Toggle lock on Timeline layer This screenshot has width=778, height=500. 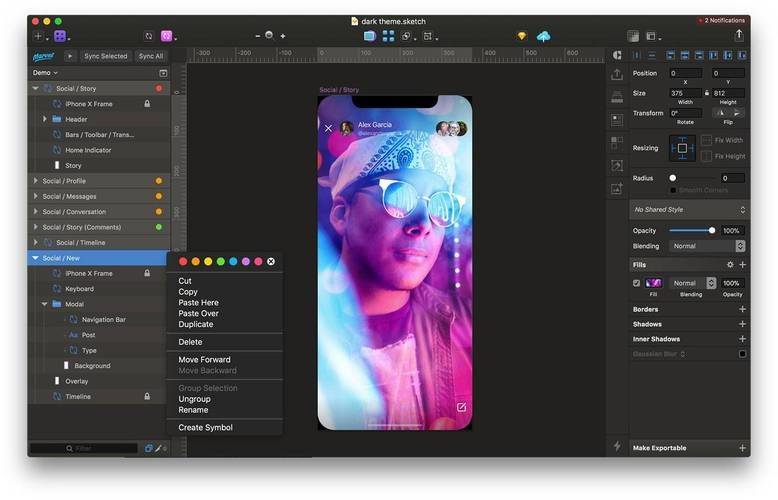[x=147, y=396]
